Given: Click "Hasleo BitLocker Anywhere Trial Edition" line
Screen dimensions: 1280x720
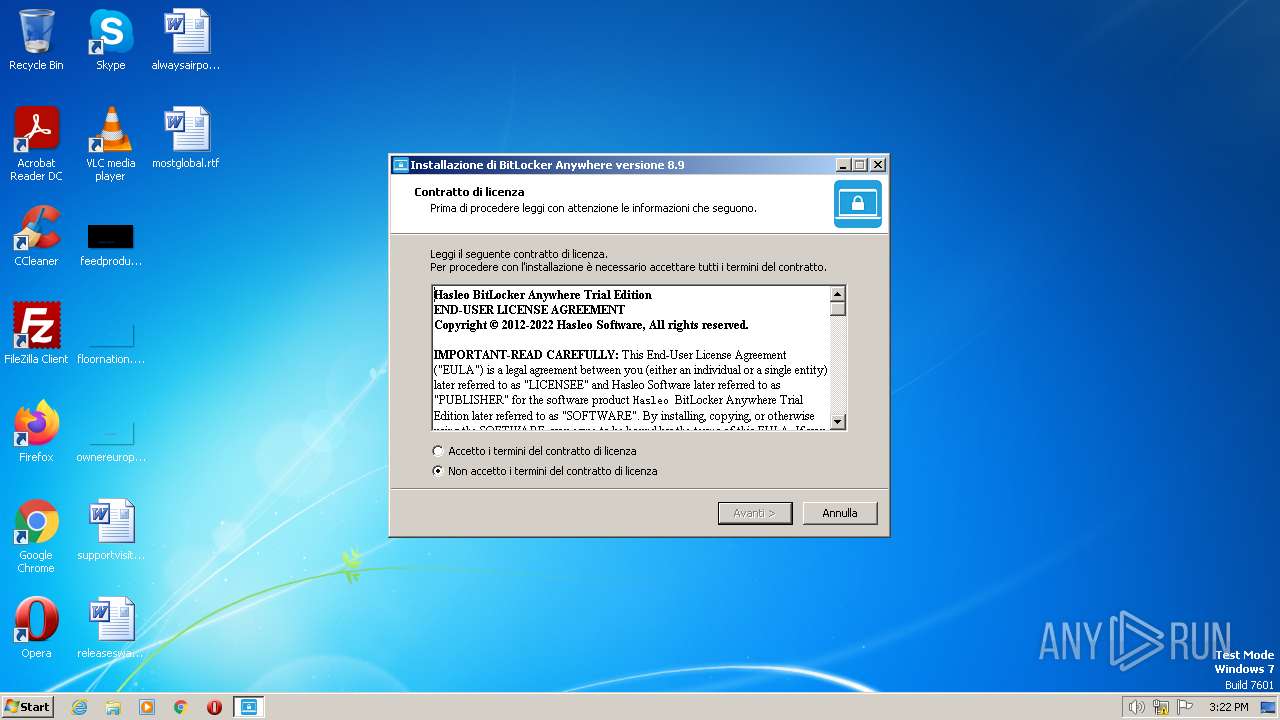Looking at the screenshot, I should (x=543, y=295).
